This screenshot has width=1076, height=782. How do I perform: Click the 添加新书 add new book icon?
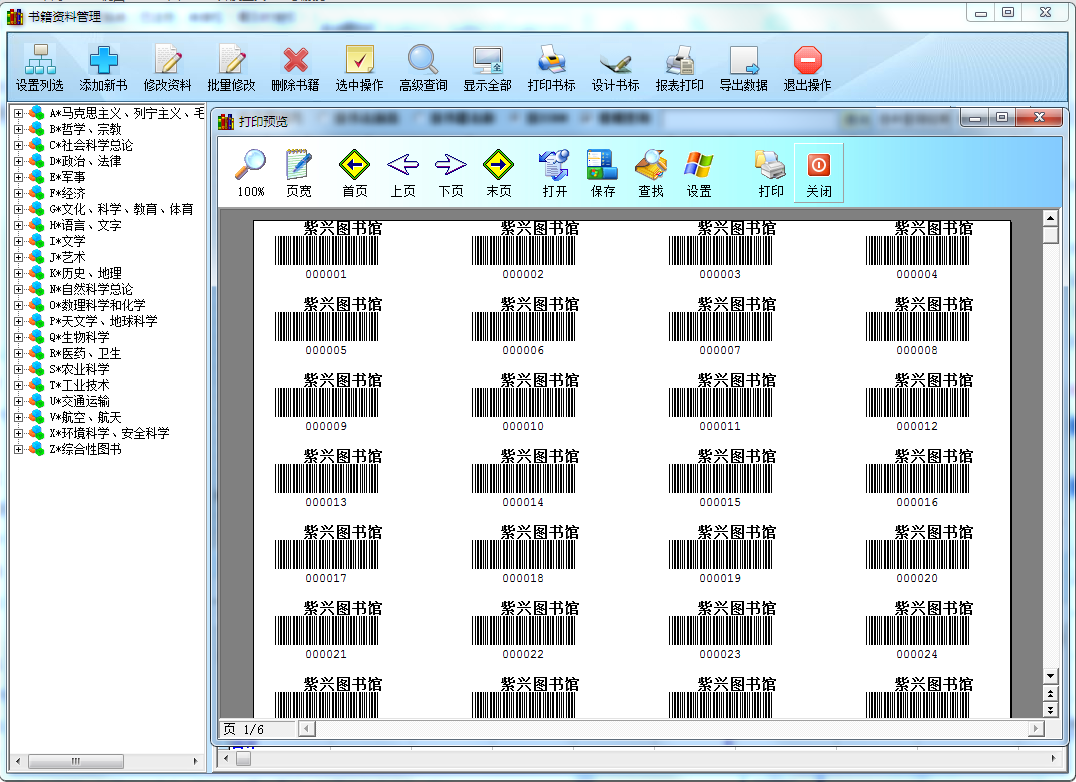coord(104,68)
